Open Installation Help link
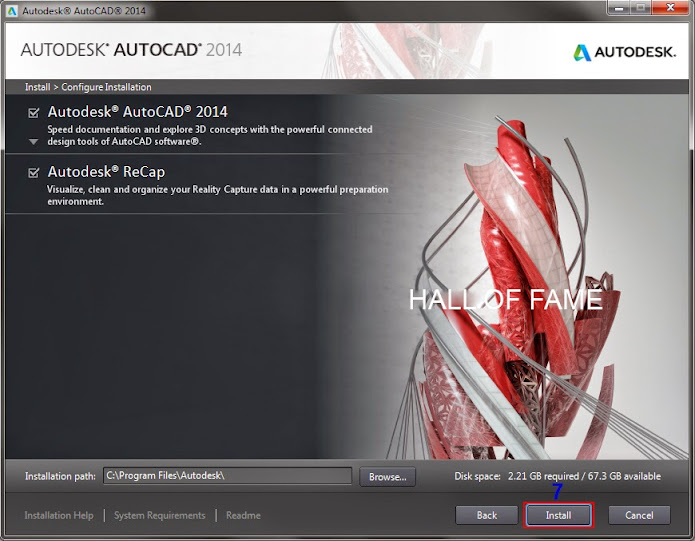 [59, 515]
